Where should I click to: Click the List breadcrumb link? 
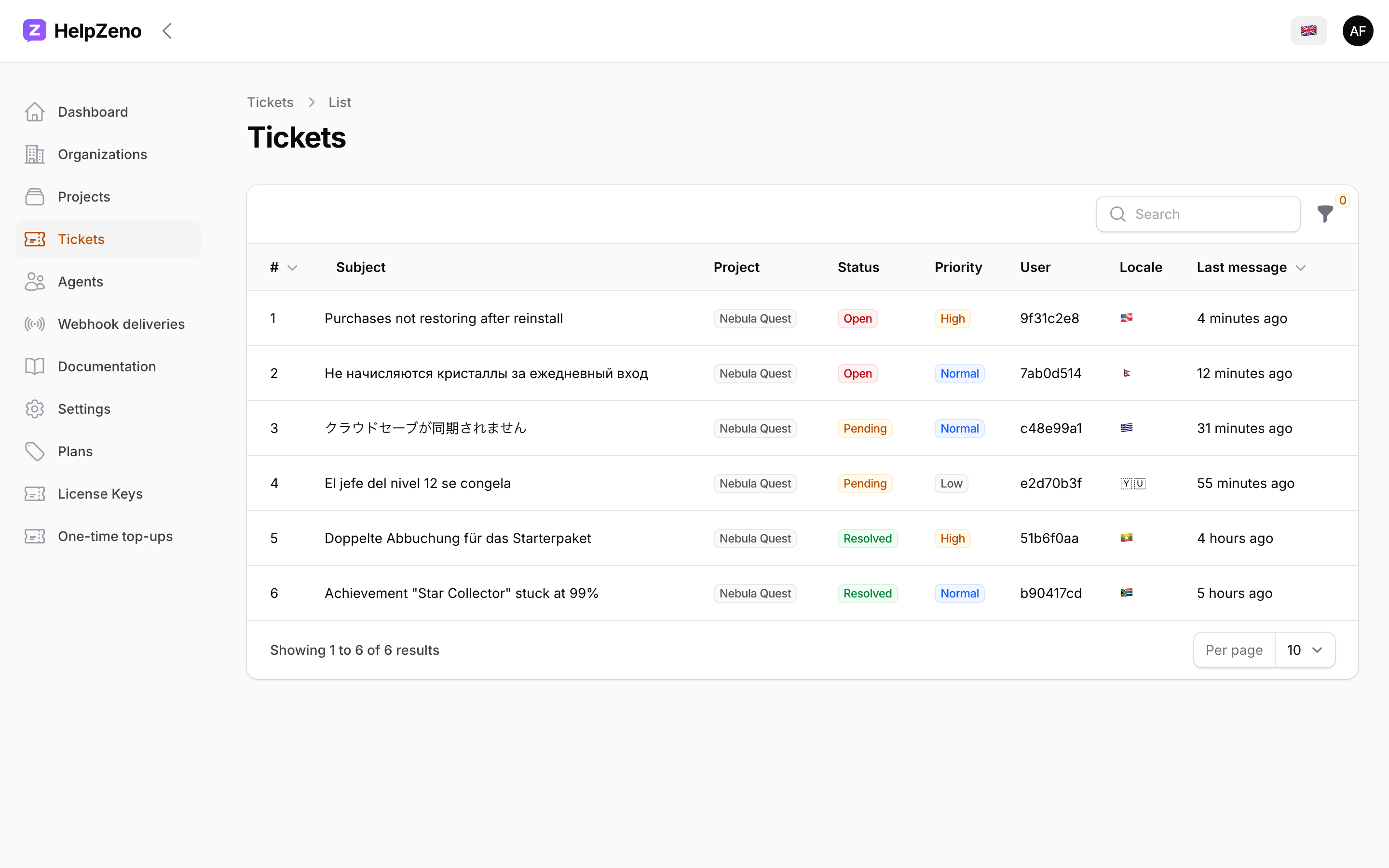click(340, 102)
